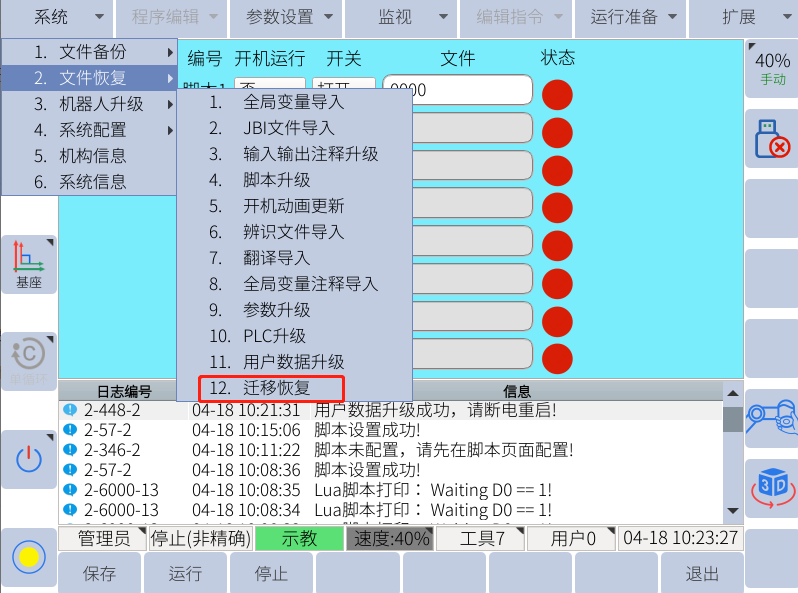Screen dimensions: 798x593
Task: Click the 基座 coordinate system icon
Action: (x=28, y=265)
